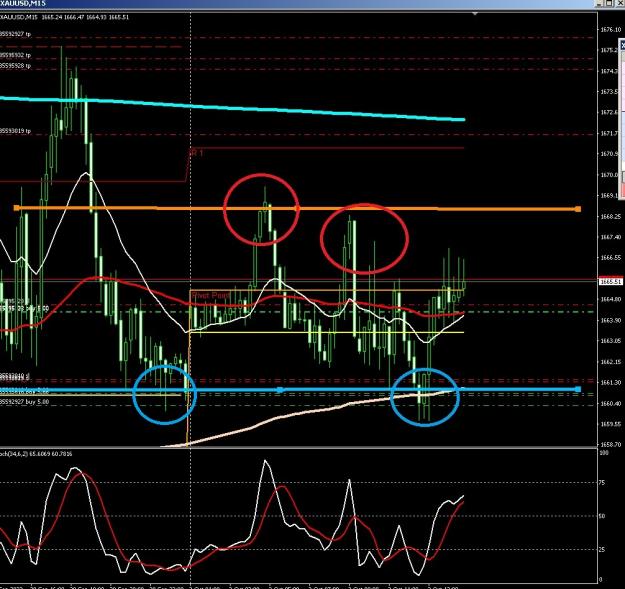Image resolution: width=625 pixels, height=589 pixels.
Task: Click the 1662.15 price scale value
Action: tap(611, 362)
